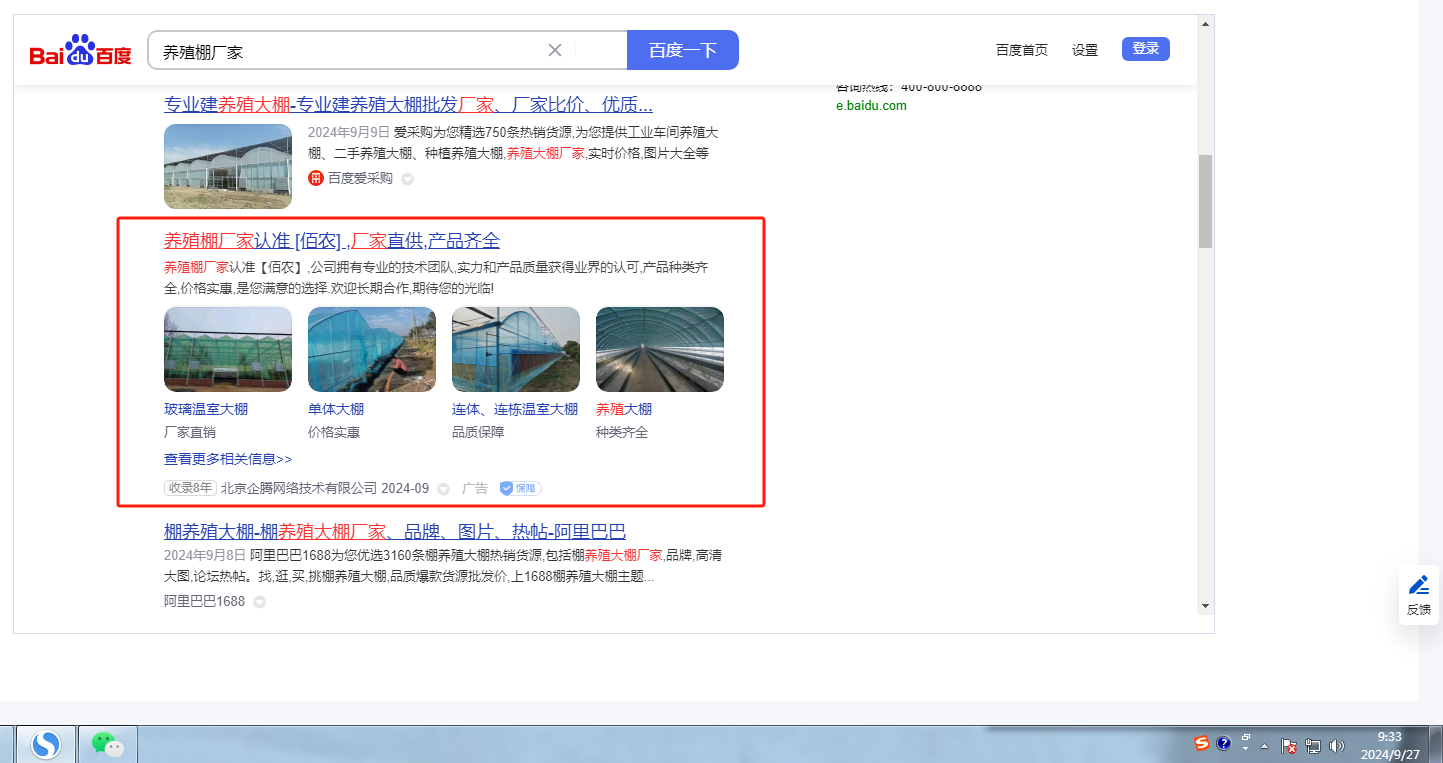Click the 百度爱采购 source name
This screenshot has width=1443, height=763.
[x=360, y=179]
